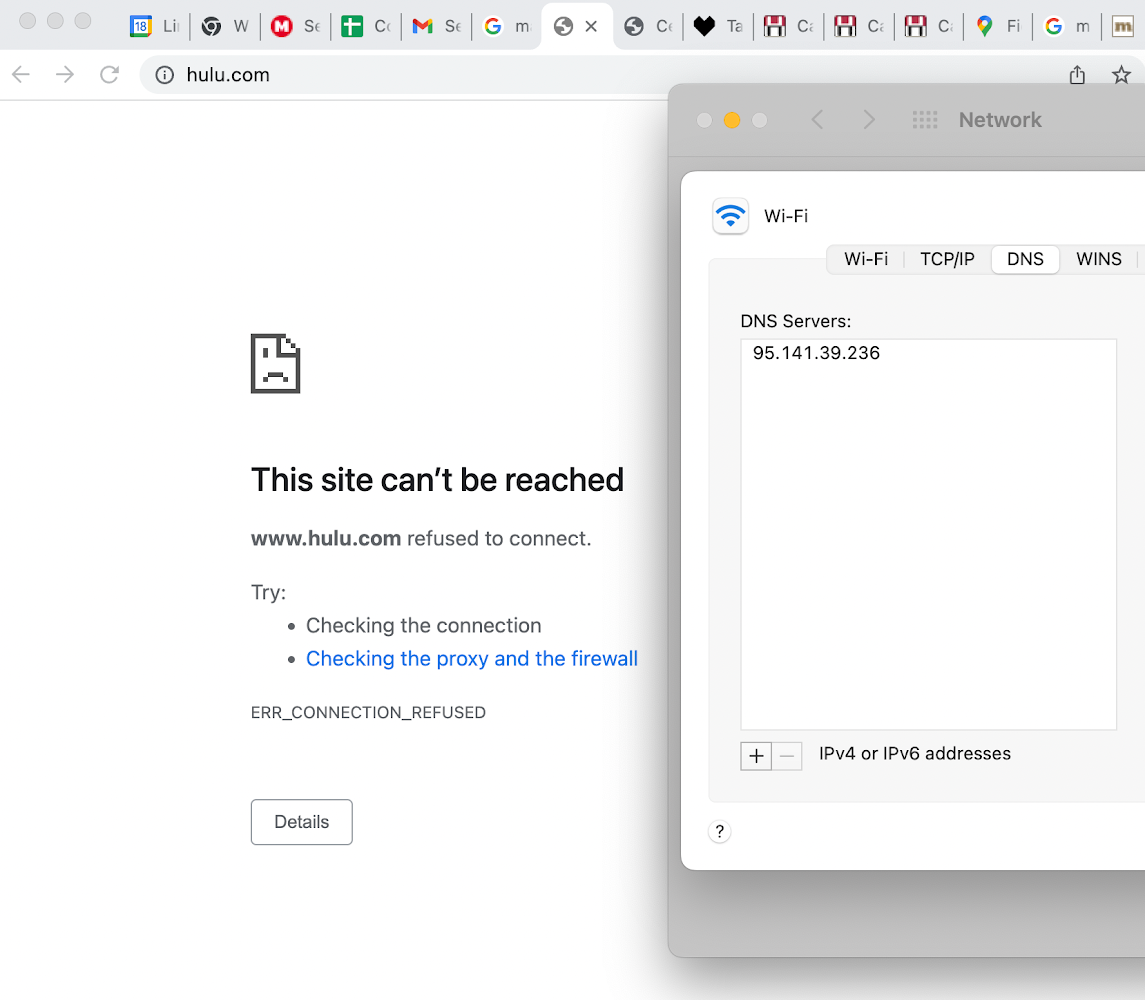Reload the hulu.com page
Screen dimensions: 1145x1000
tap(110, 75)
